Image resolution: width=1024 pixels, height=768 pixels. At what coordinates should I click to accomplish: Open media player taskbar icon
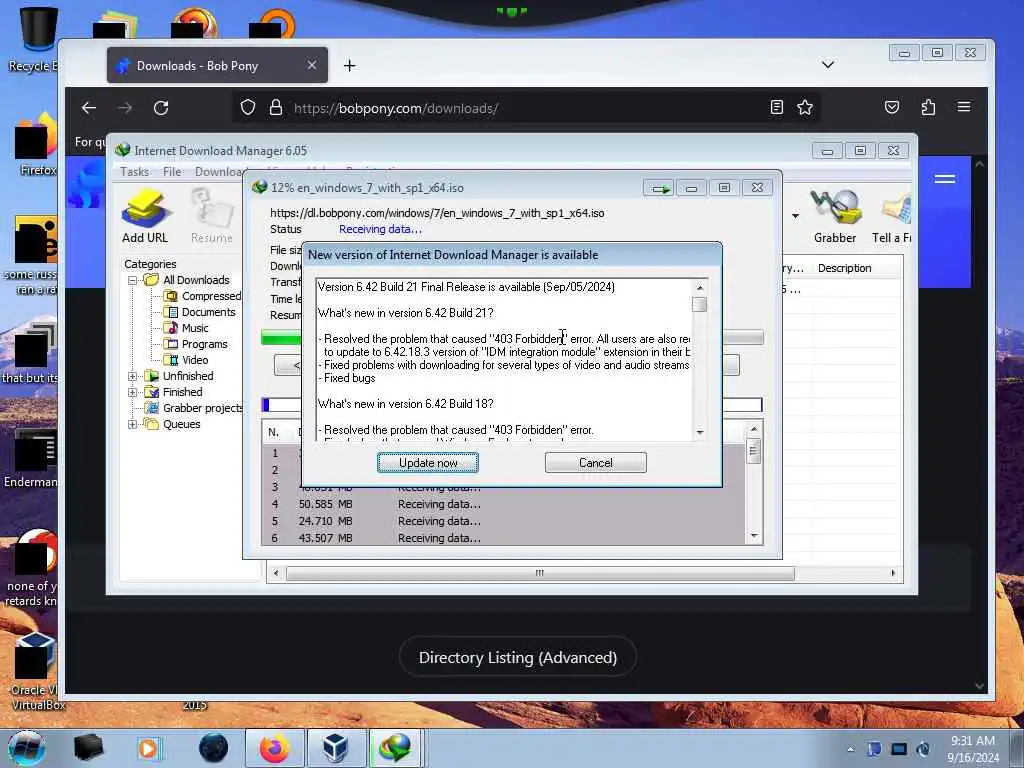tap(148, 748)
